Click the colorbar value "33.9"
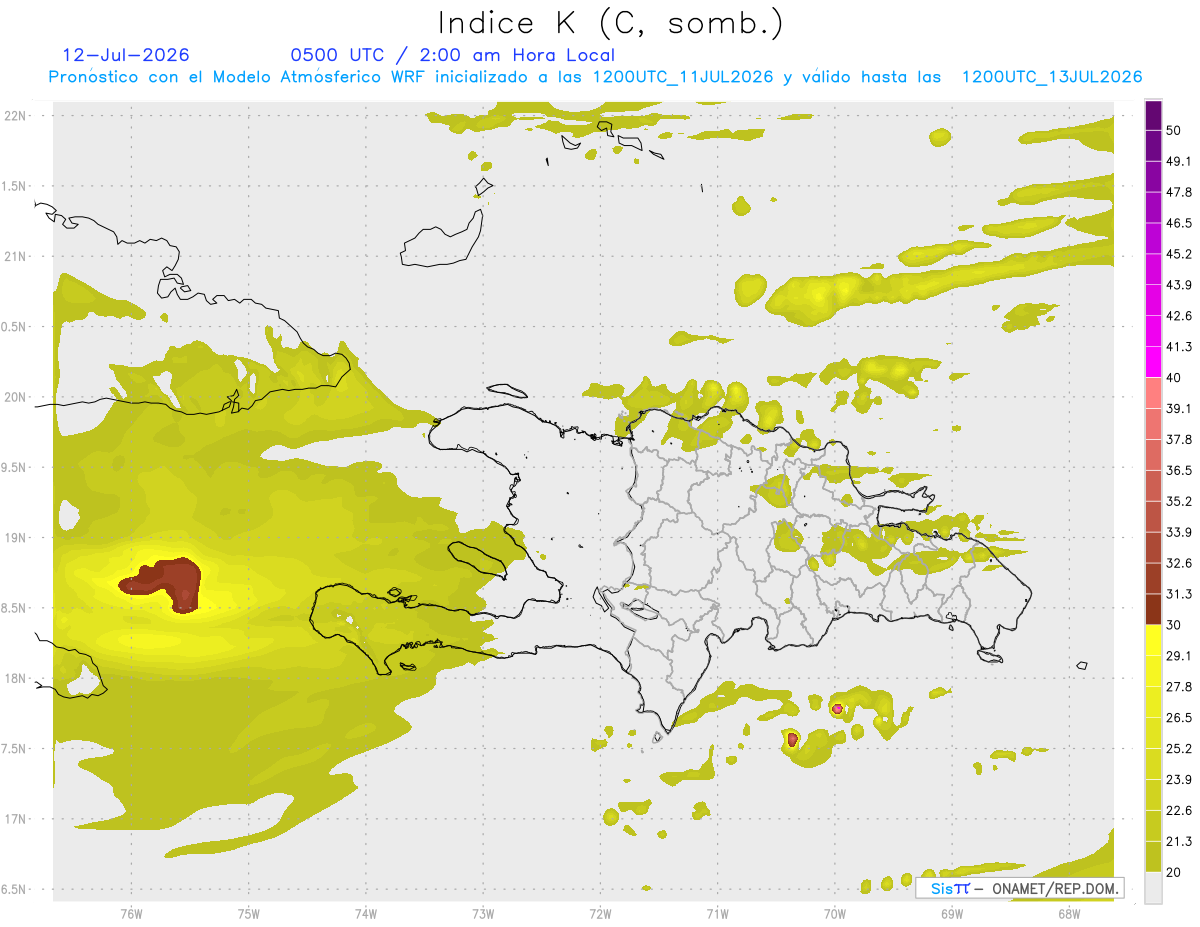Image resolution: width=1200 pixels, height=927 pixels. [x=1179, y=532]
